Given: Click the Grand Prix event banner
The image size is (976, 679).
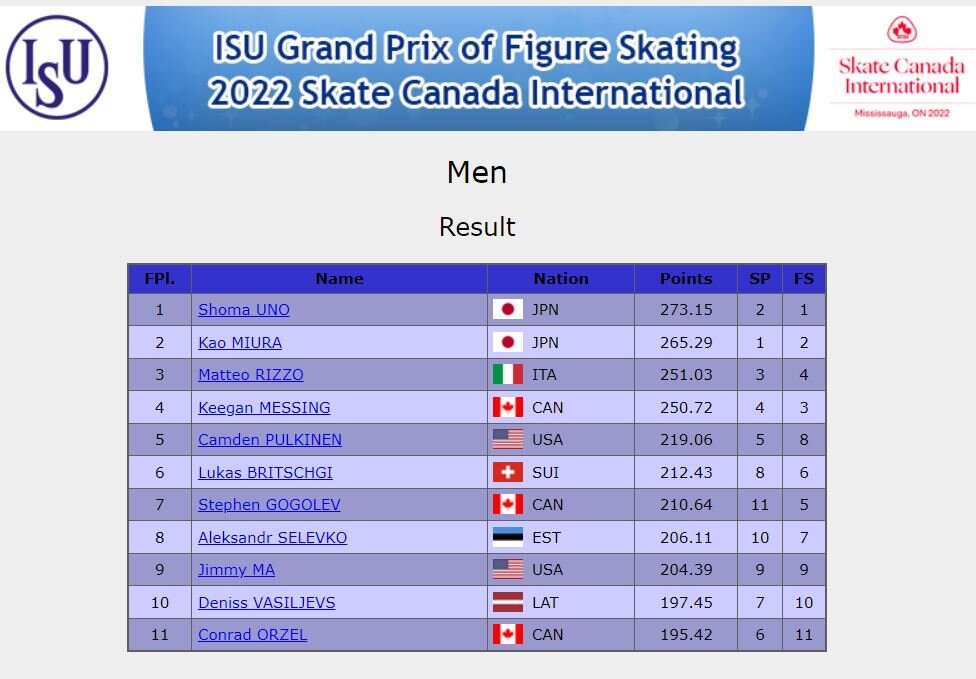Looking at the screenshot, I should (478, 68).
